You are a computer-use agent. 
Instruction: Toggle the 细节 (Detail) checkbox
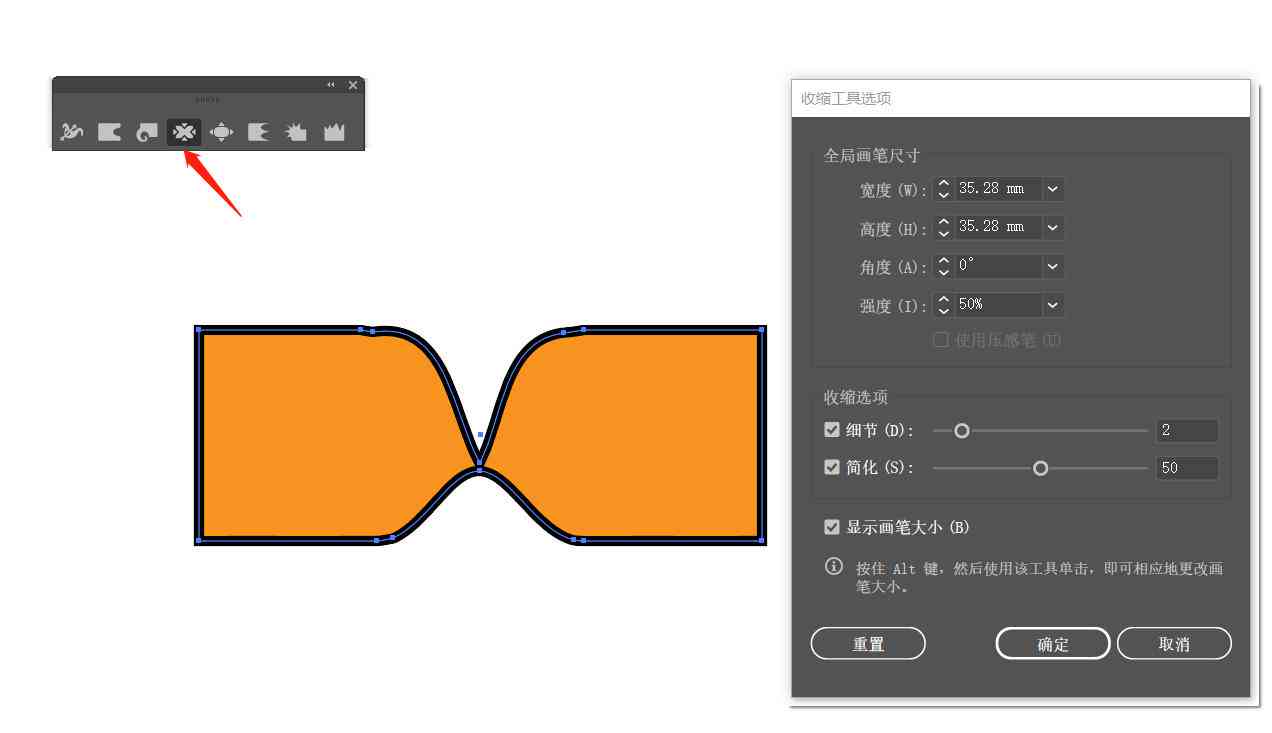832,430
